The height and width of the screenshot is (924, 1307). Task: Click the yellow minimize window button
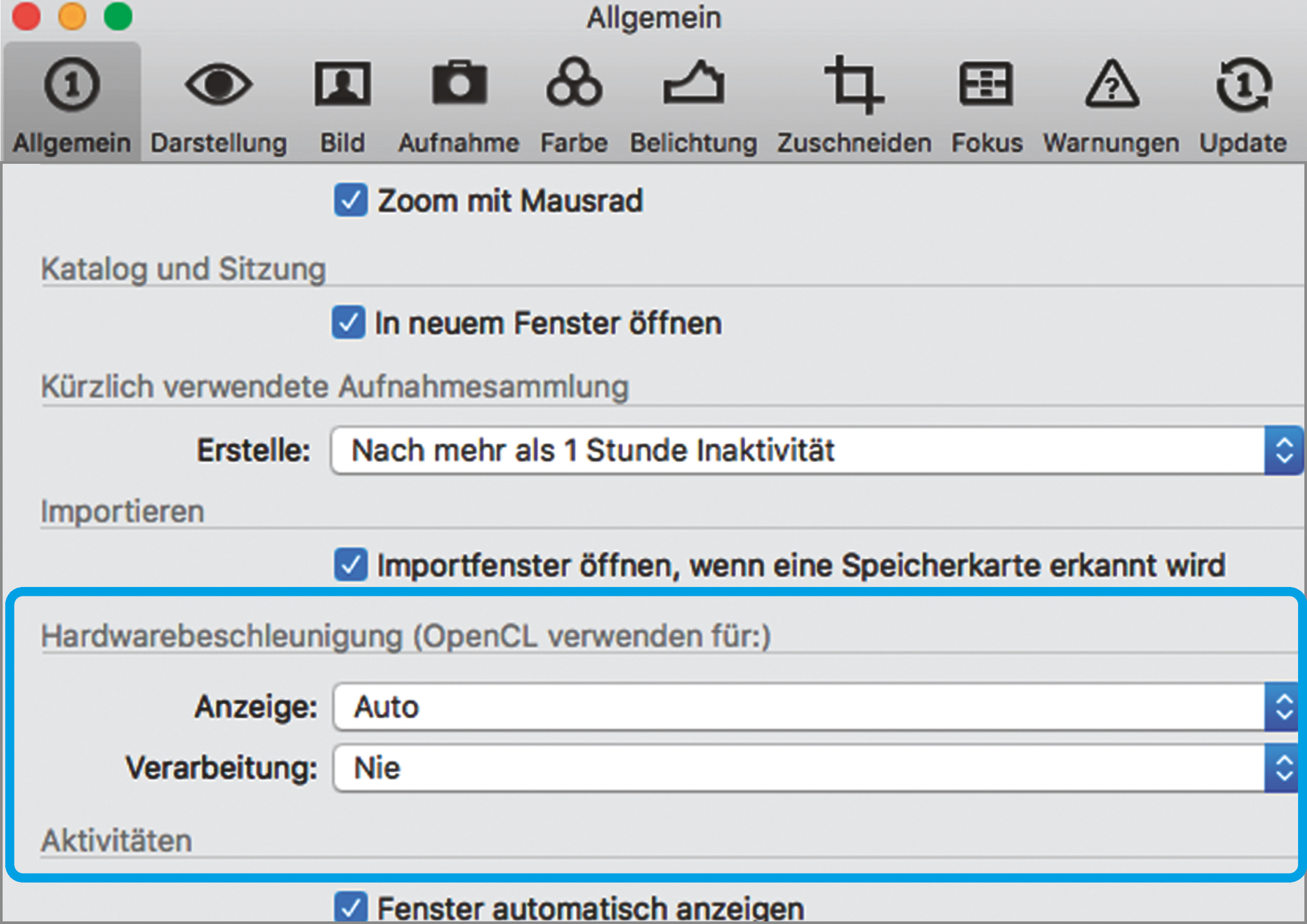coord(72,16)
